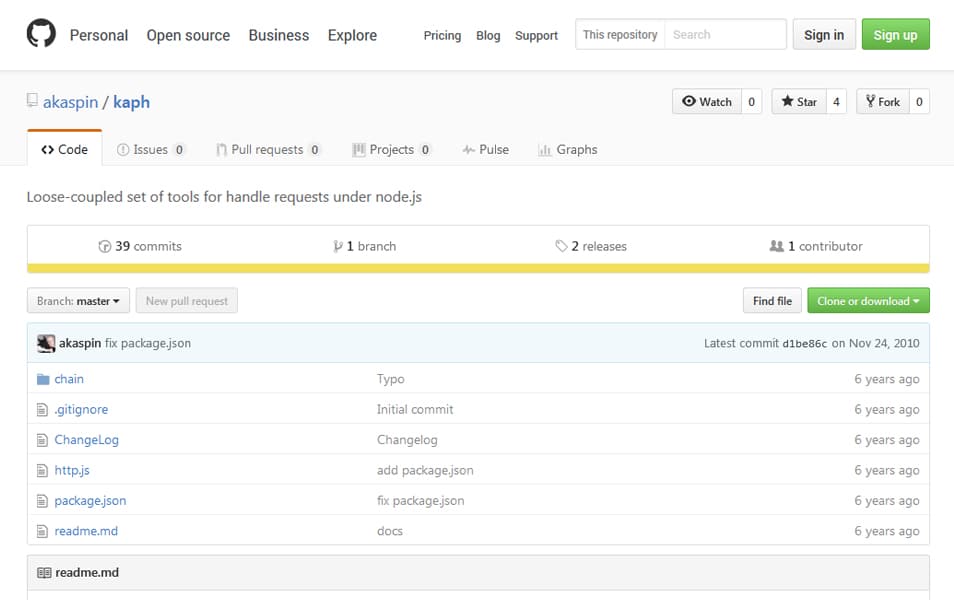Fork the kaph repository

click(882, 101)
